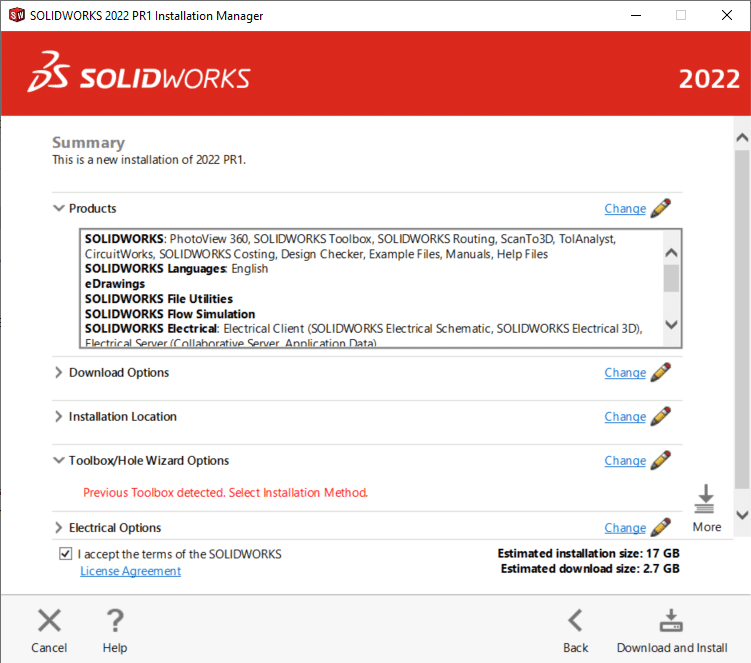Image resolution: width=751 pixels, height=663 pixels.
Task: Click the main page scrollbar down arrow
Action: (x=741, y=514)
